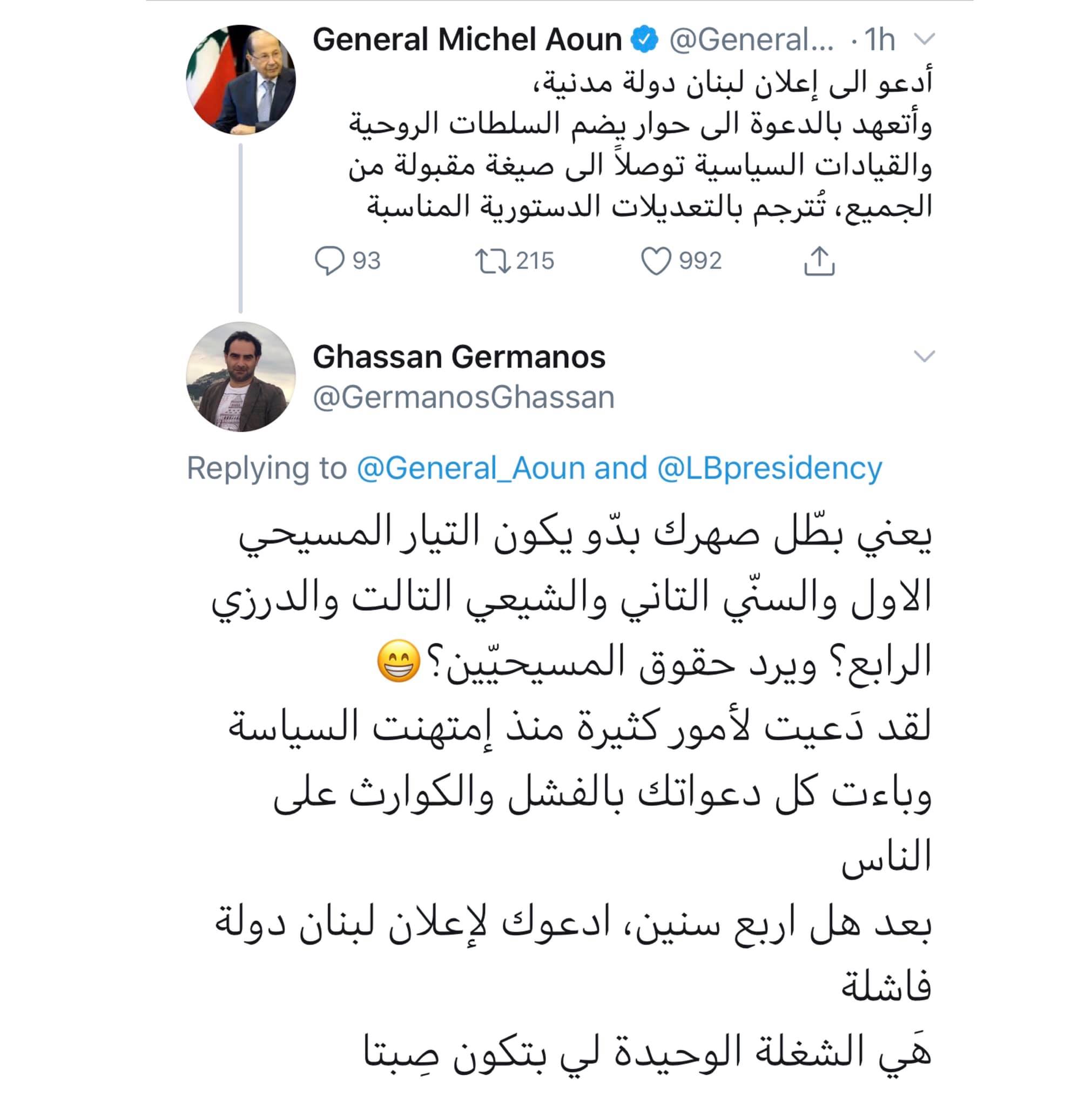This screenshot has width=1092, height=1106.
Task: Click the reply bubble icon showing 93
Action: pos(329,261)
